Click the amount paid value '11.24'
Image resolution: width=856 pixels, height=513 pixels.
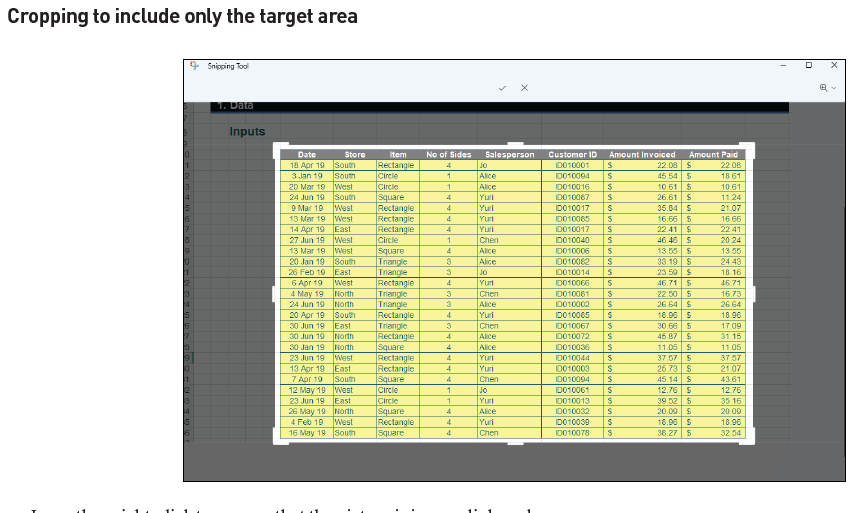click(x=731, y=198)
